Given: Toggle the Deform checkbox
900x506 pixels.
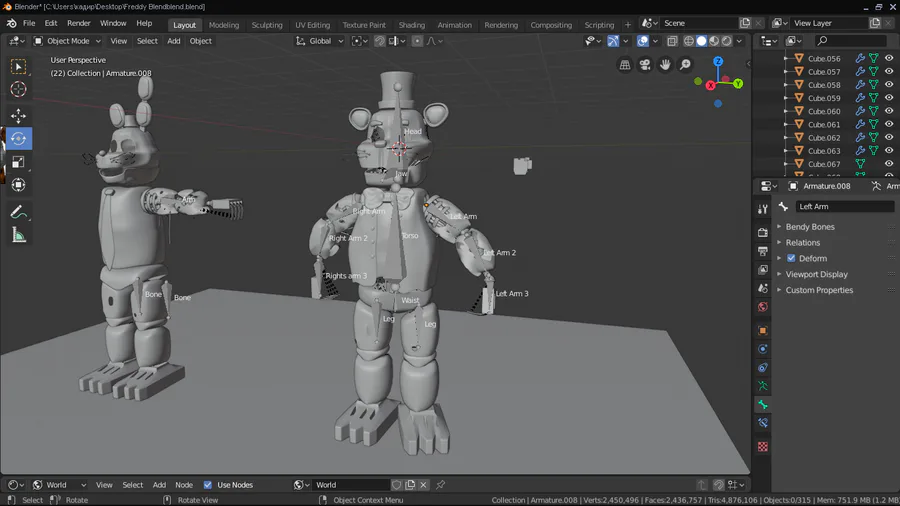Looking at the screenshot, I should pos(791,258).
